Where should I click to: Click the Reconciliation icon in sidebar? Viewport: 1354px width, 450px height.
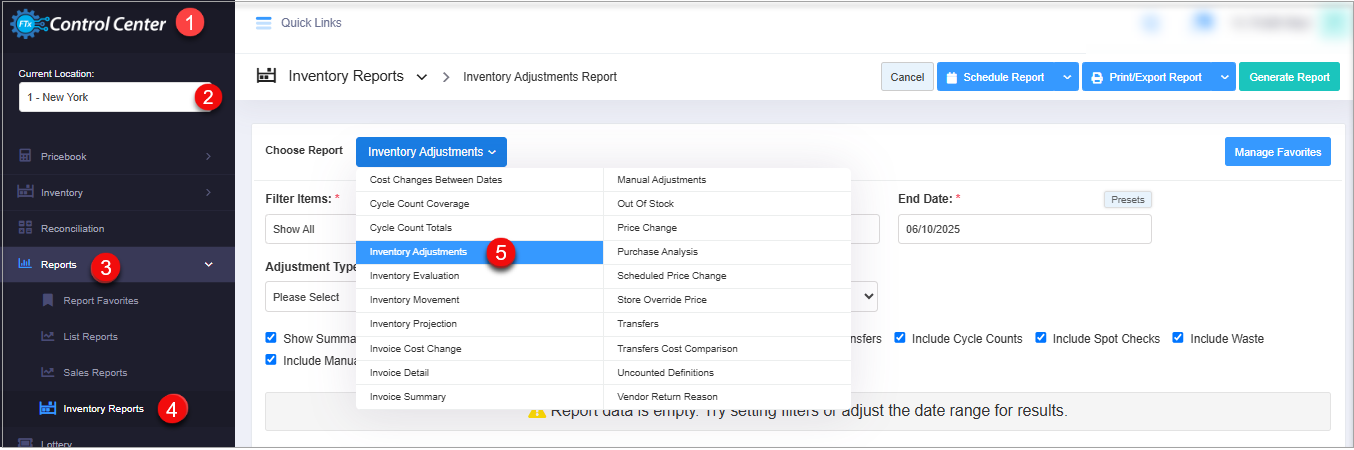(x=26, y=228)
